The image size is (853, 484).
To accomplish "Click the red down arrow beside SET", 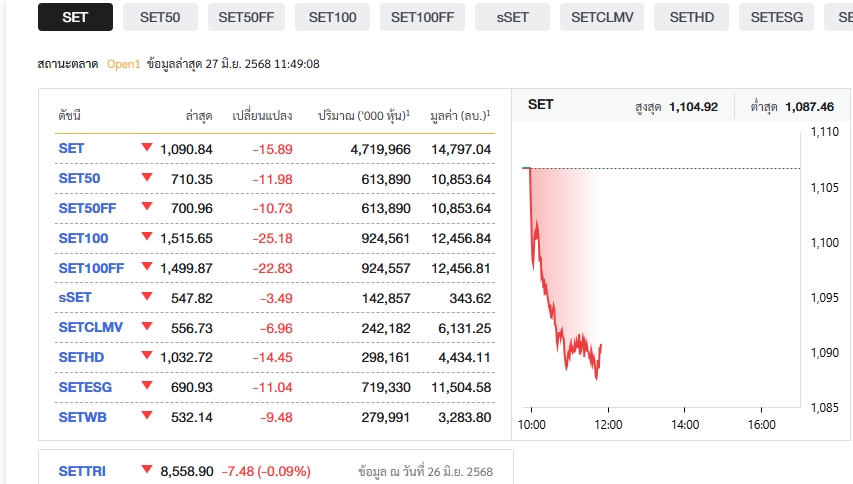I will (147, 148).
